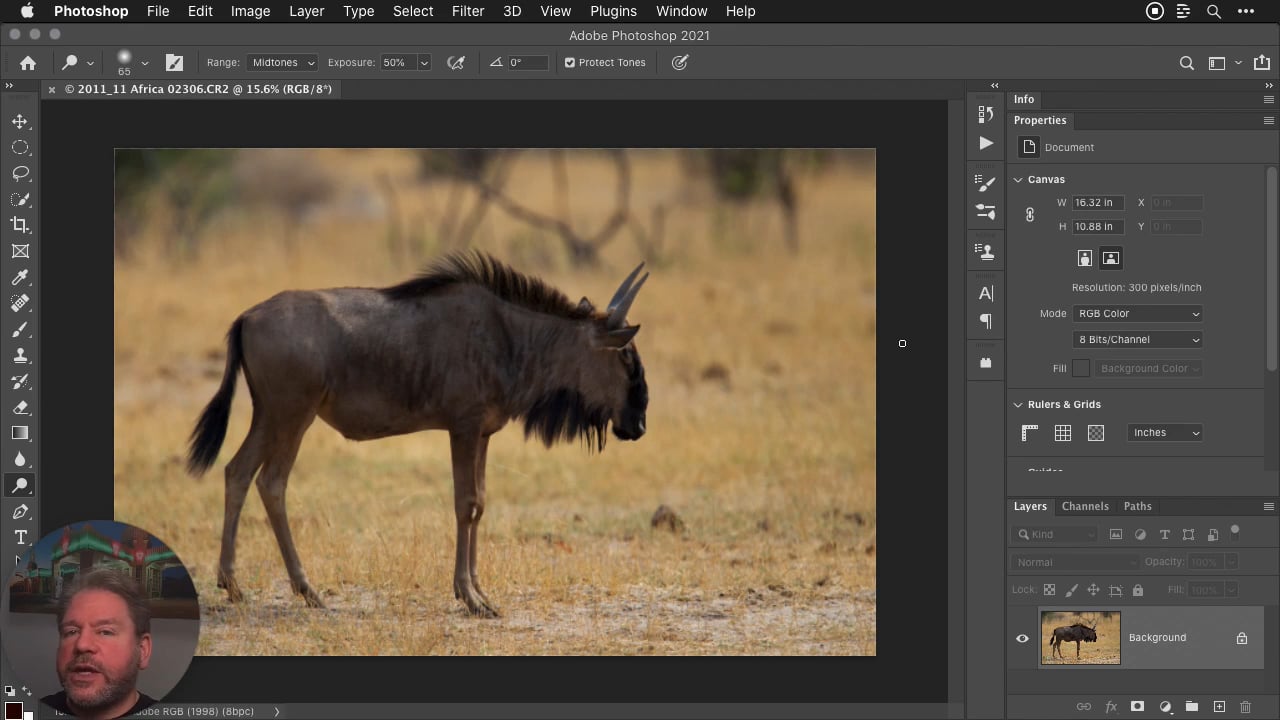Open the File menu

[158, 11]
